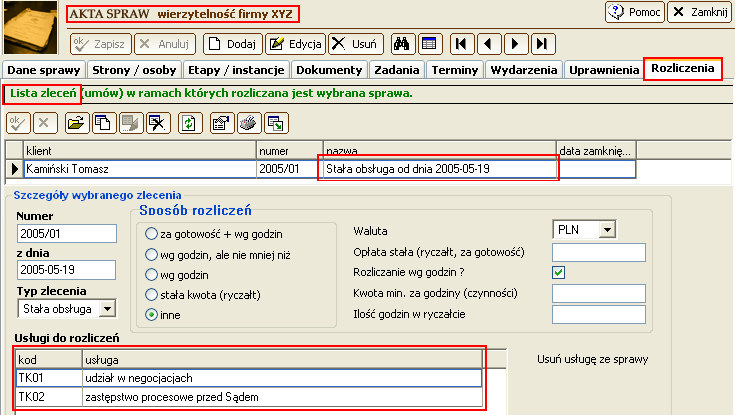Select 'udział w negocjacjach' service

coord(282,378)
